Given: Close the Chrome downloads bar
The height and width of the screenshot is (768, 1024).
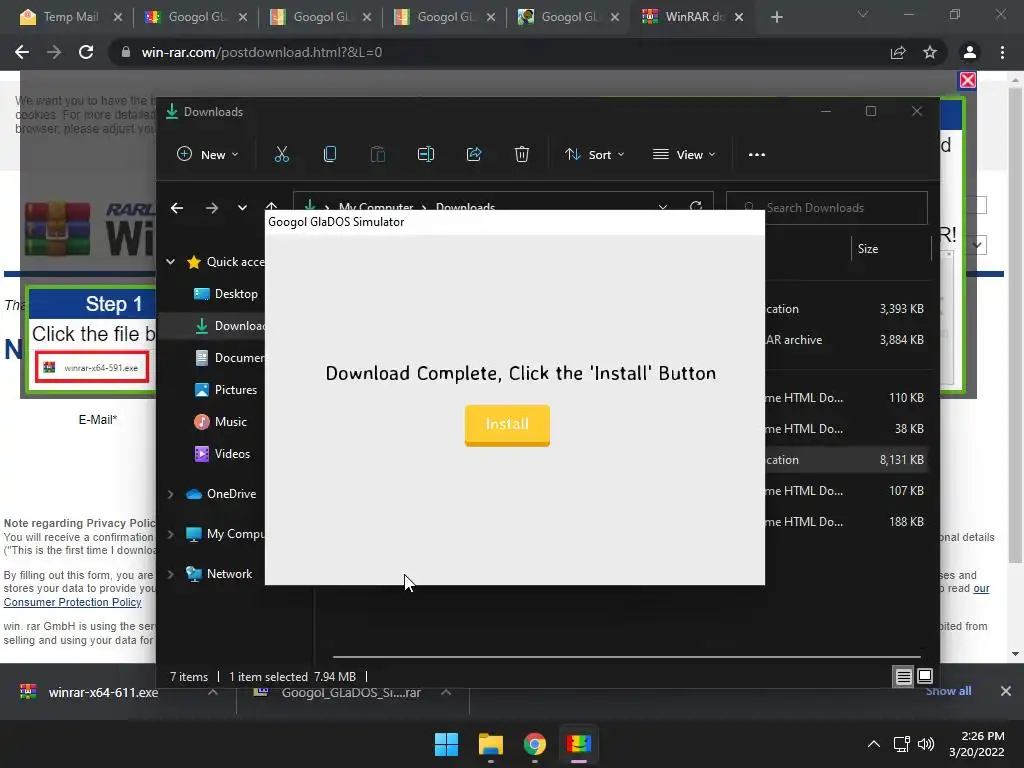Looking at the screenshot, I should 1006,691.
